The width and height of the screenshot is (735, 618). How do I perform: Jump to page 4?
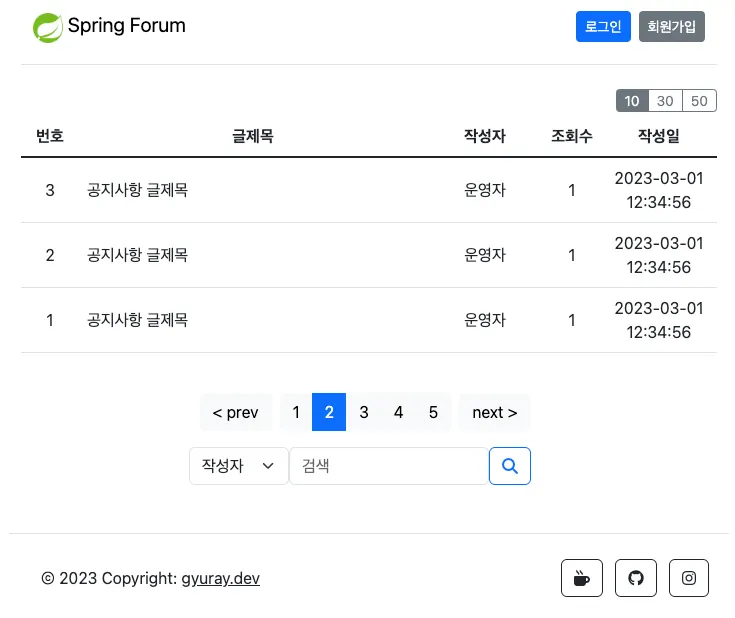[398, 412]
